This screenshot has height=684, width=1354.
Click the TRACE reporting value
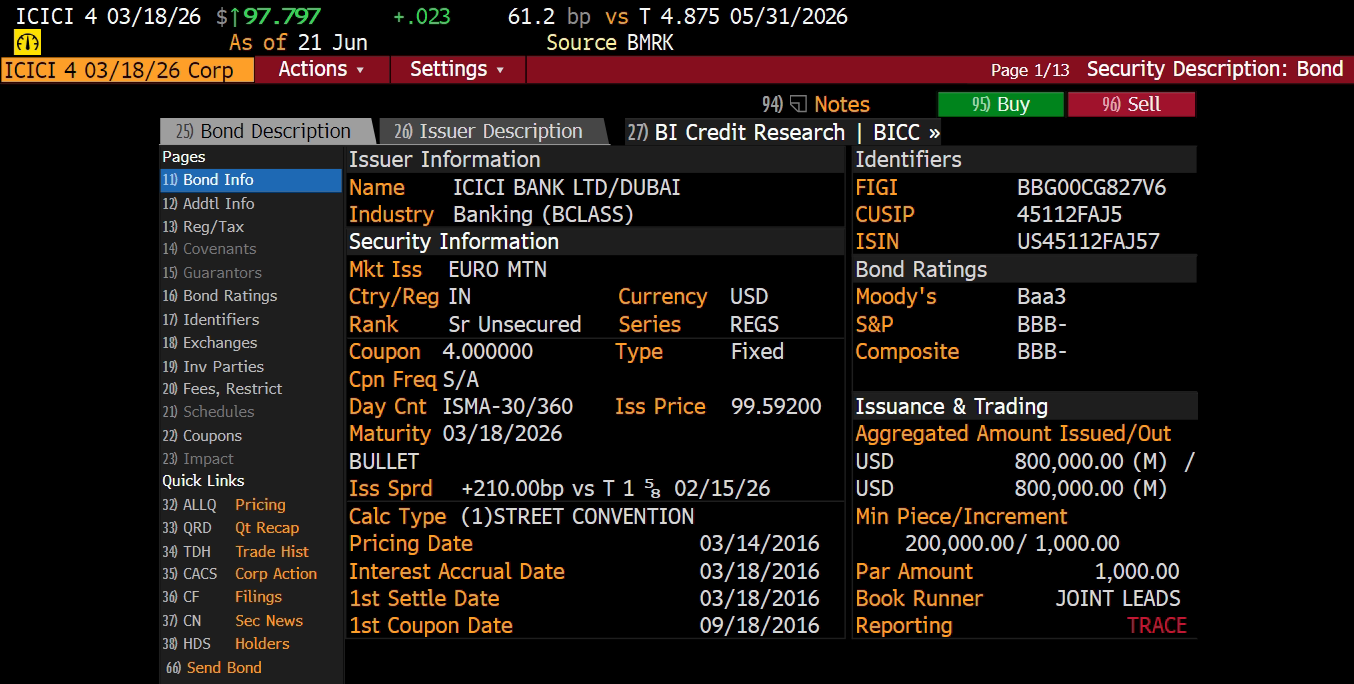pos(1157,626)
